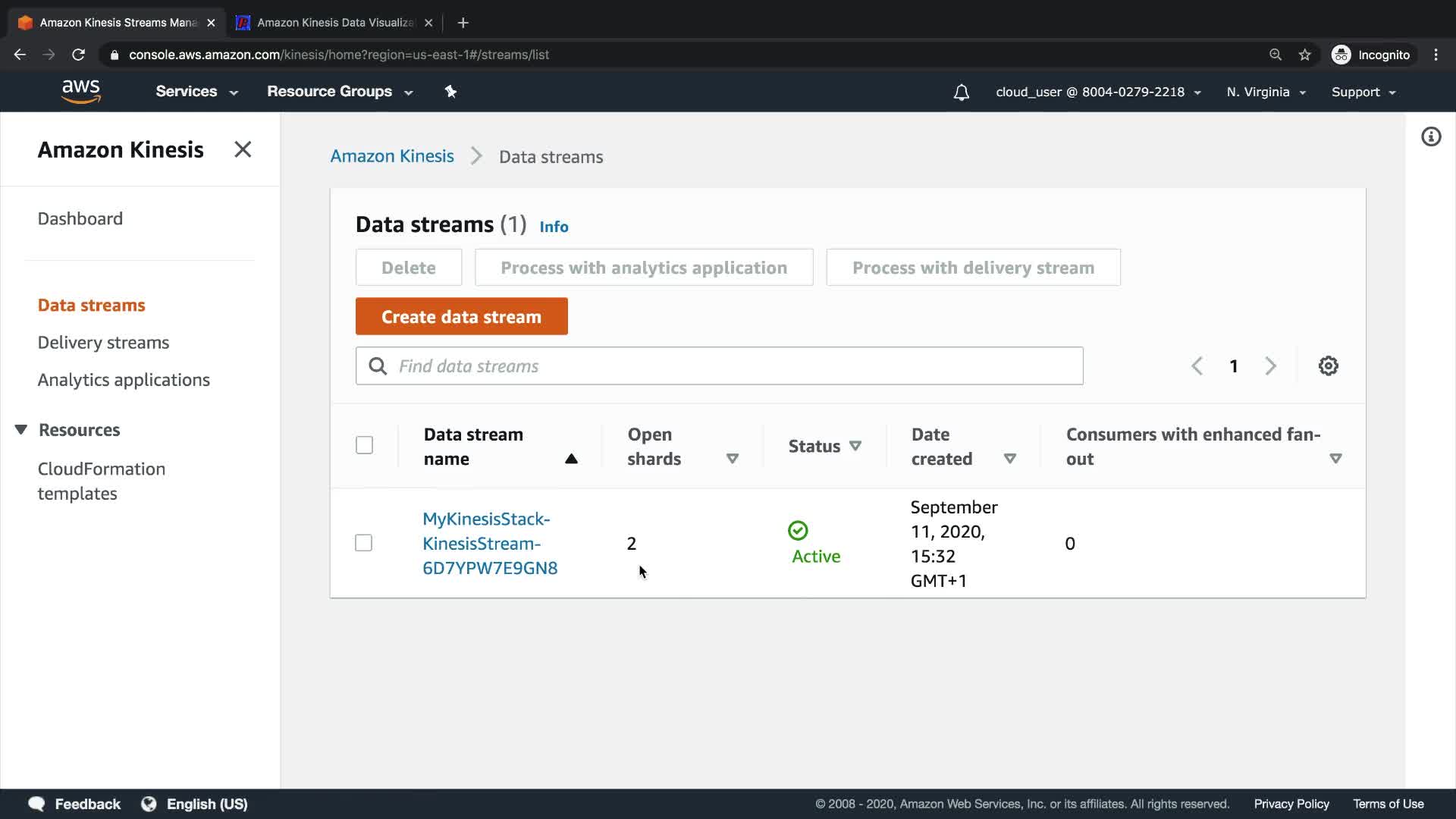
Task: Click the AWS logo home icon
Action: tap(81, 91)
